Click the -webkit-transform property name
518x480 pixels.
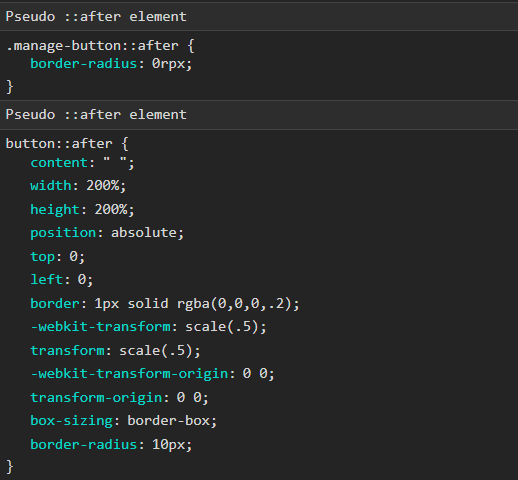(100, 327)
